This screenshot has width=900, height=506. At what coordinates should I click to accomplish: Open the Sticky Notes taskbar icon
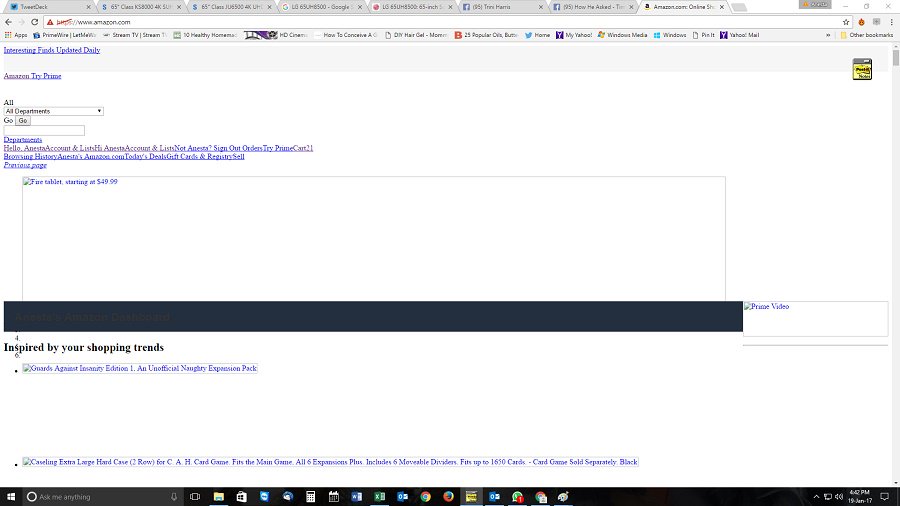(471, 497)
